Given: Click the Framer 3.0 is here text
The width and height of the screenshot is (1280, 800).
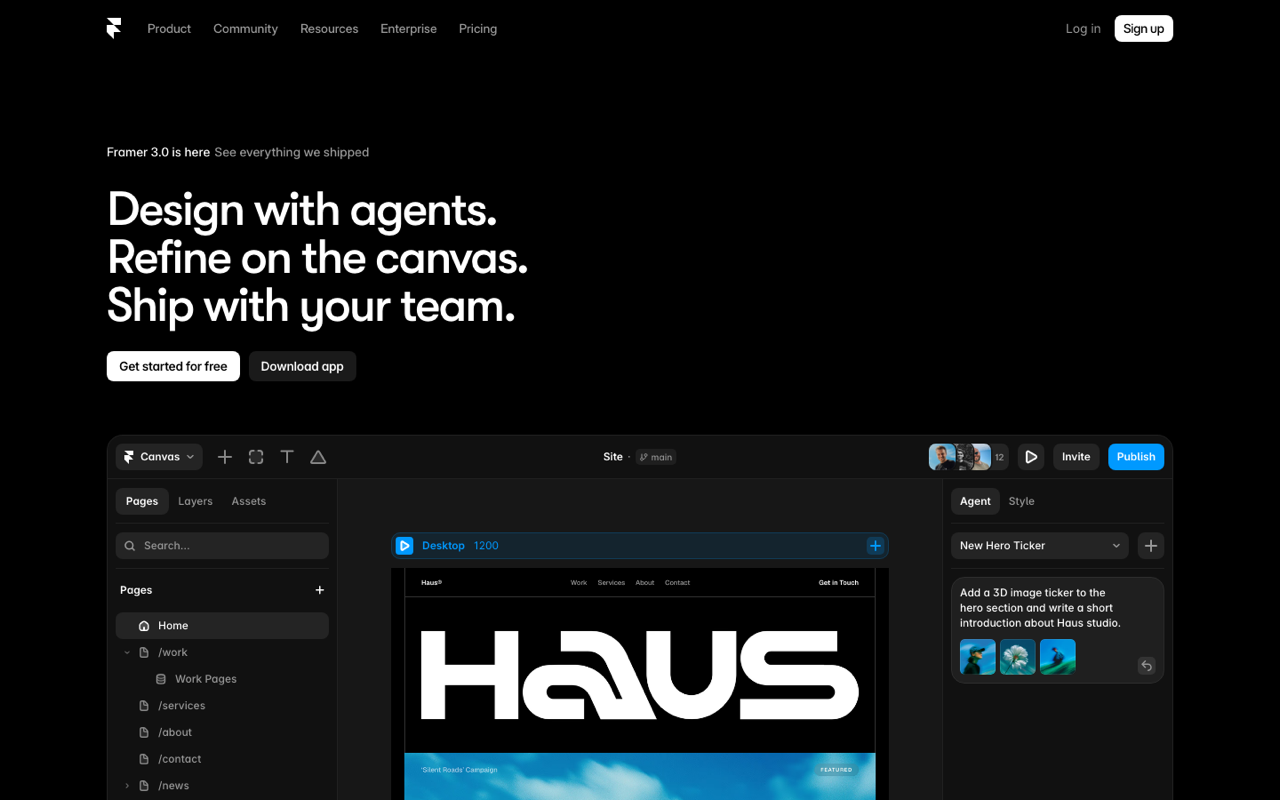Looking at the screenshot, I should click(x=158, y=152).
